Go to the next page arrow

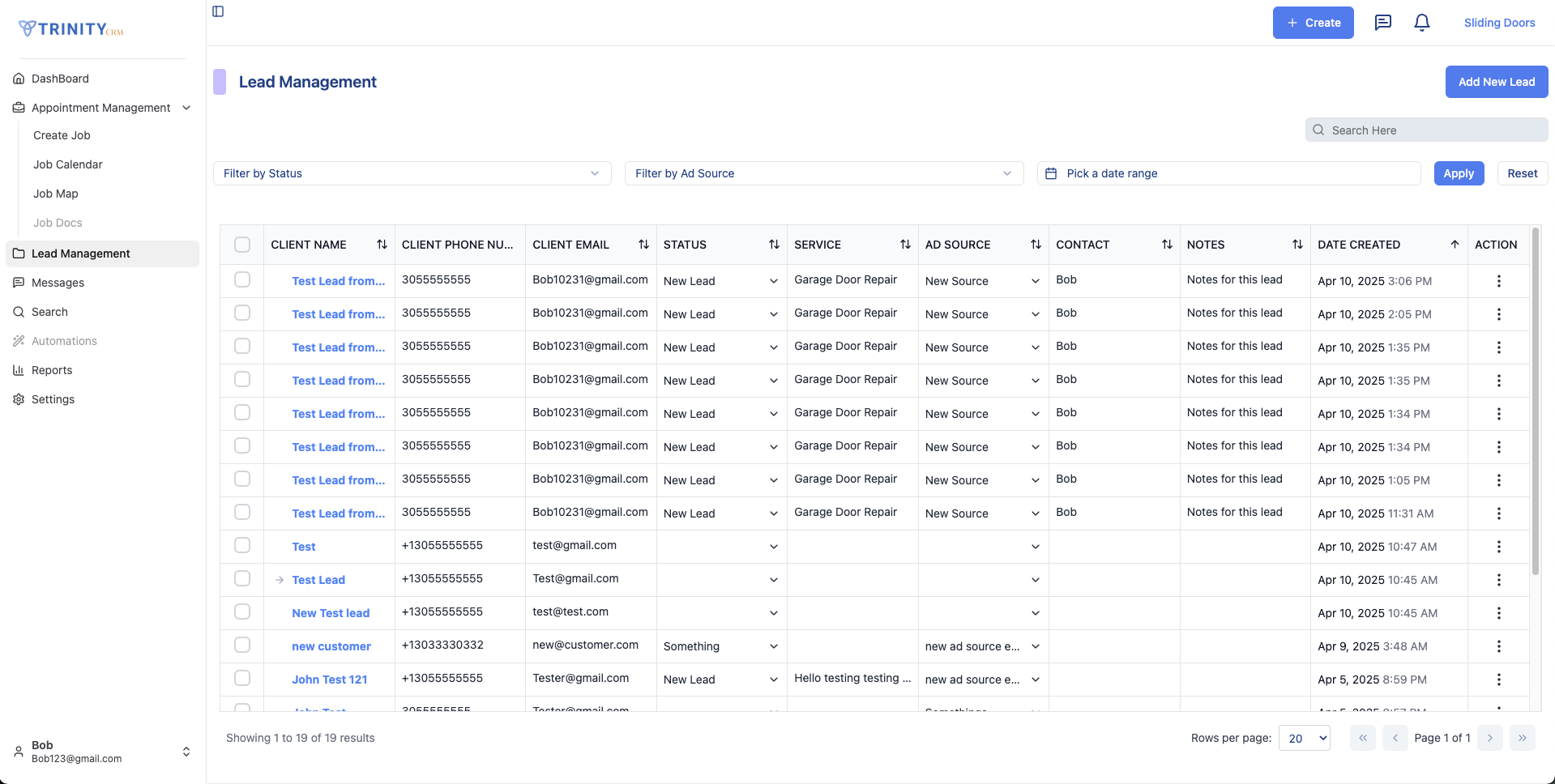pos(1489,738)
